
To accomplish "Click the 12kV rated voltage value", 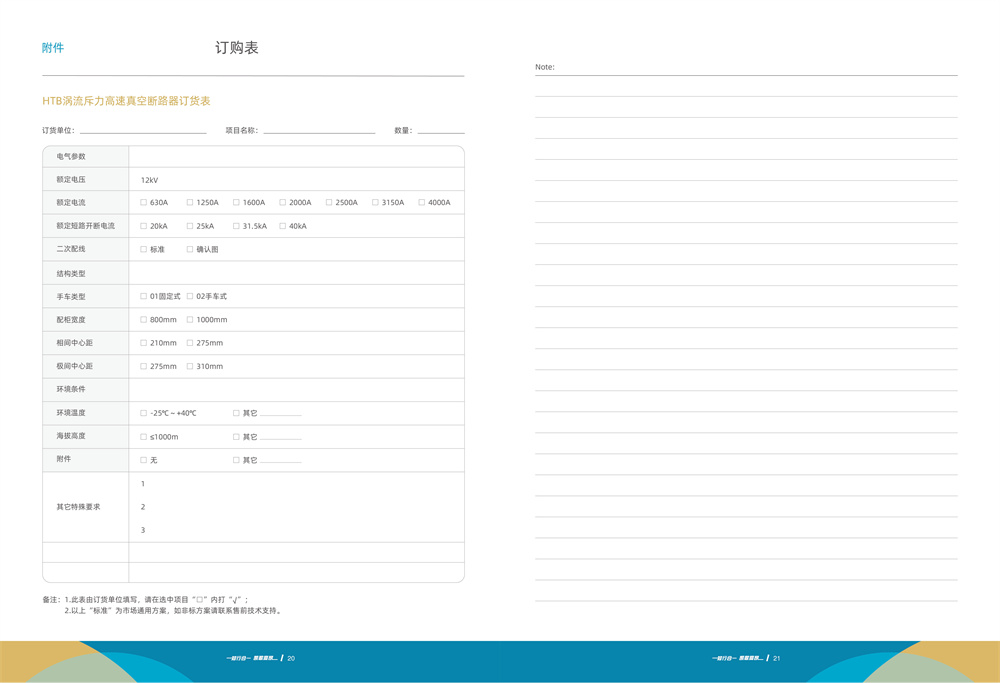I will (x=149, y=180).
